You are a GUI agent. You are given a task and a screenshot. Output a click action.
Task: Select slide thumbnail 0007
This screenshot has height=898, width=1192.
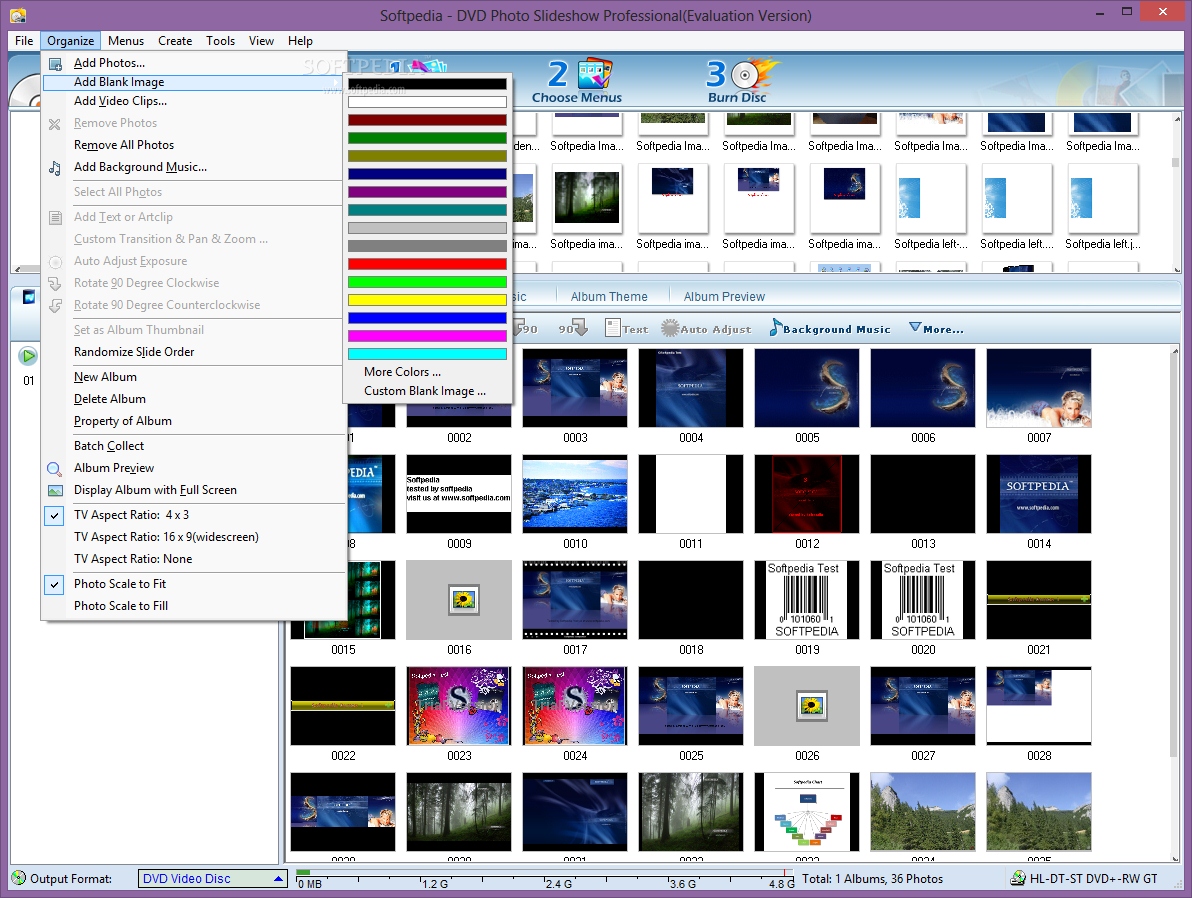1038,388
